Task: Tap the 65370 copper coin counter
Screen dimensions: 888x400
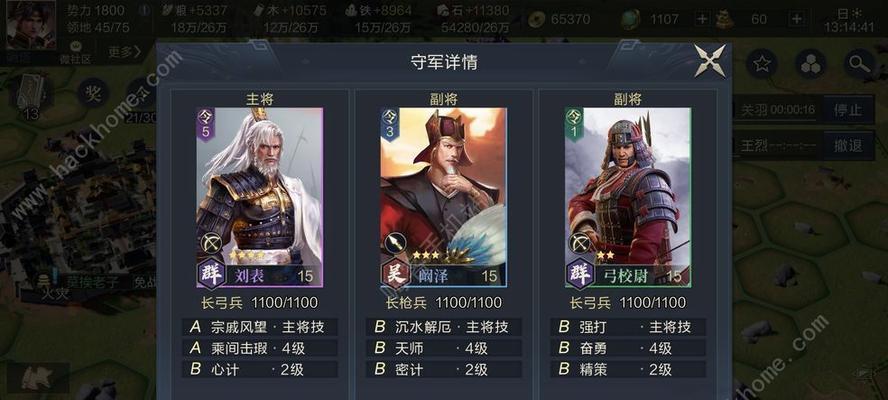Action: (560, 20)
